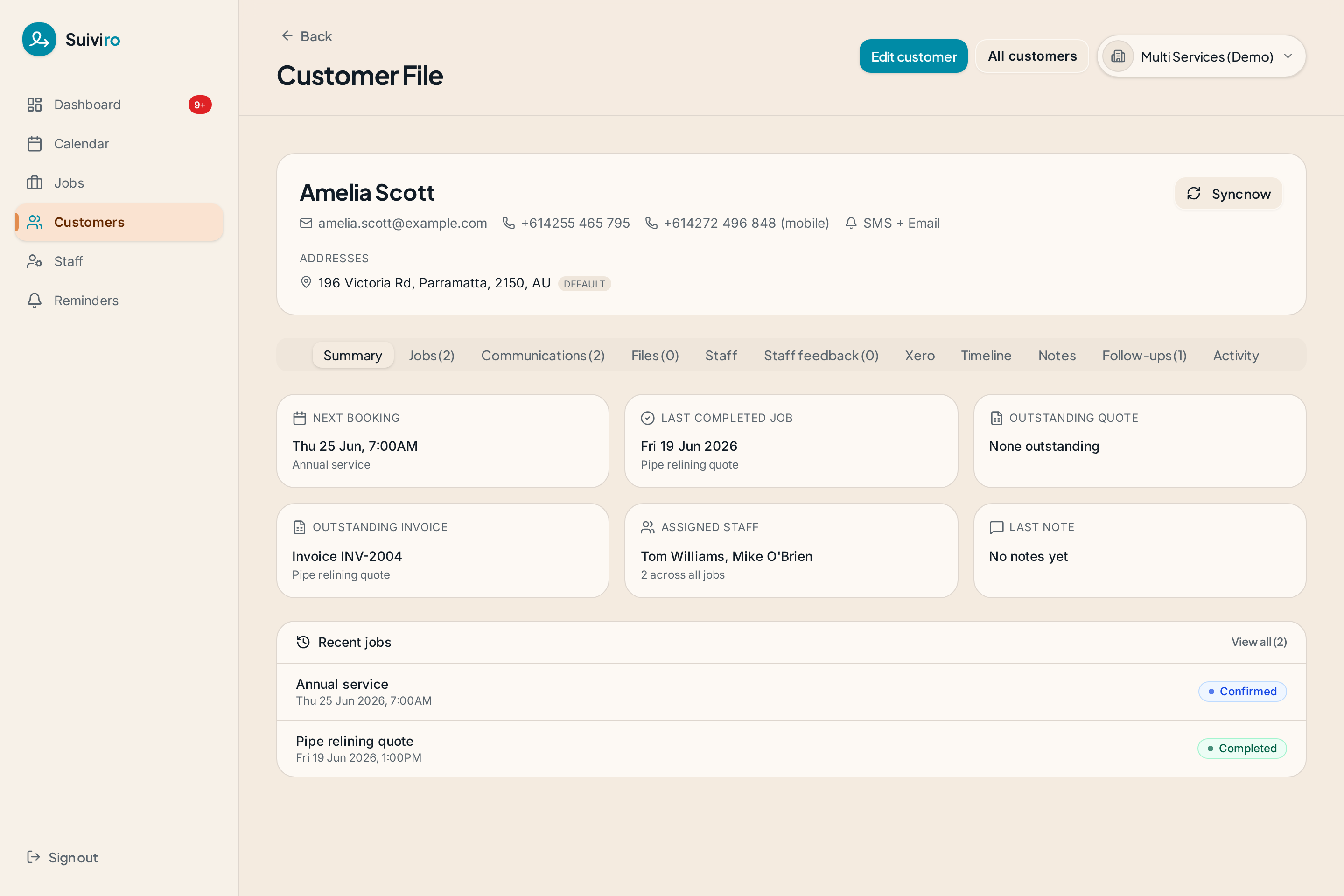Click the document icon on Outstanding Invoice
This screenshot has height=896, width=1344.
pyautogui.click(x=300, y=527)
